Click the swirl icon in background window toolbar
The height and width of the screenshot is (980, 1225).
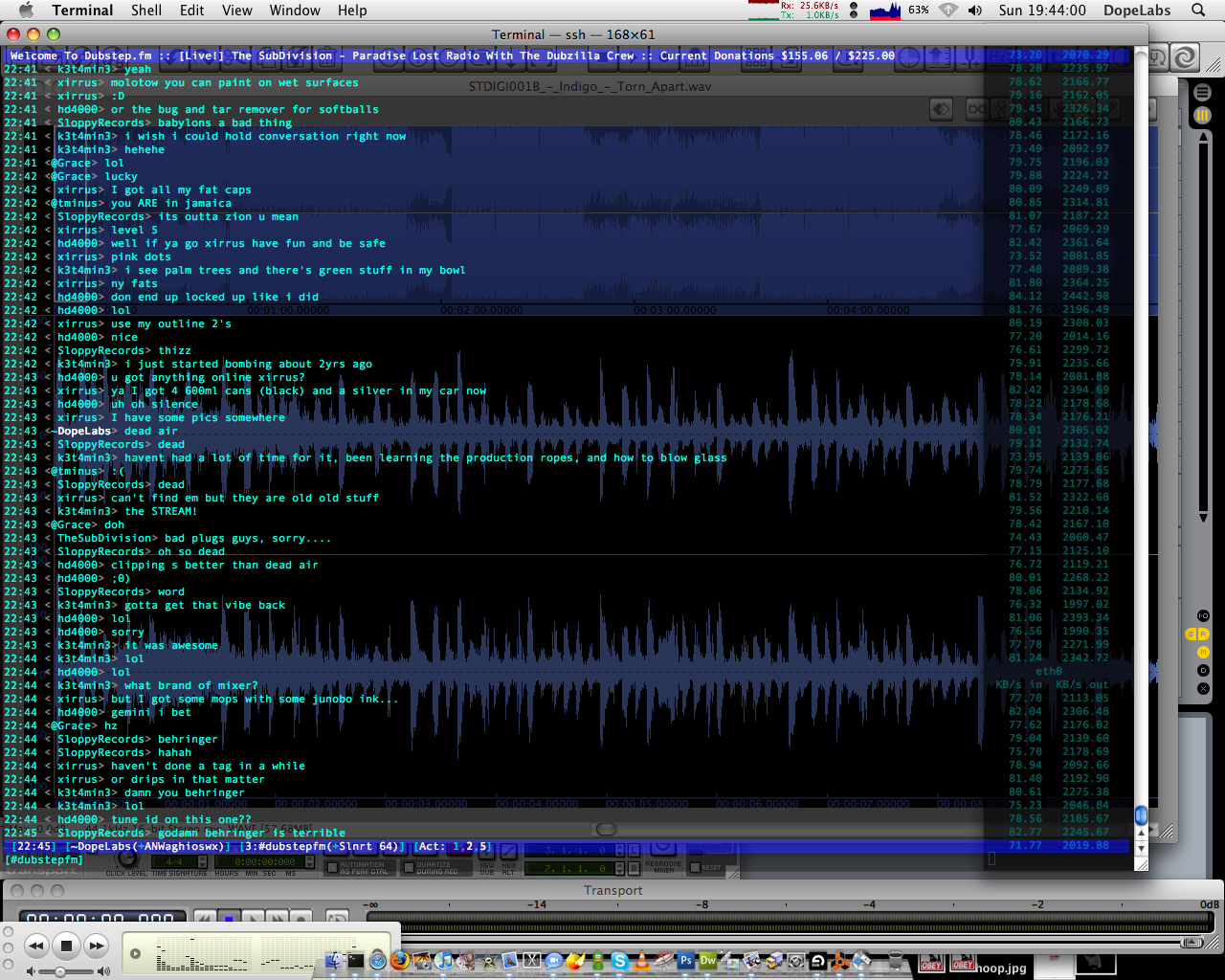[x=1185, y=57]
